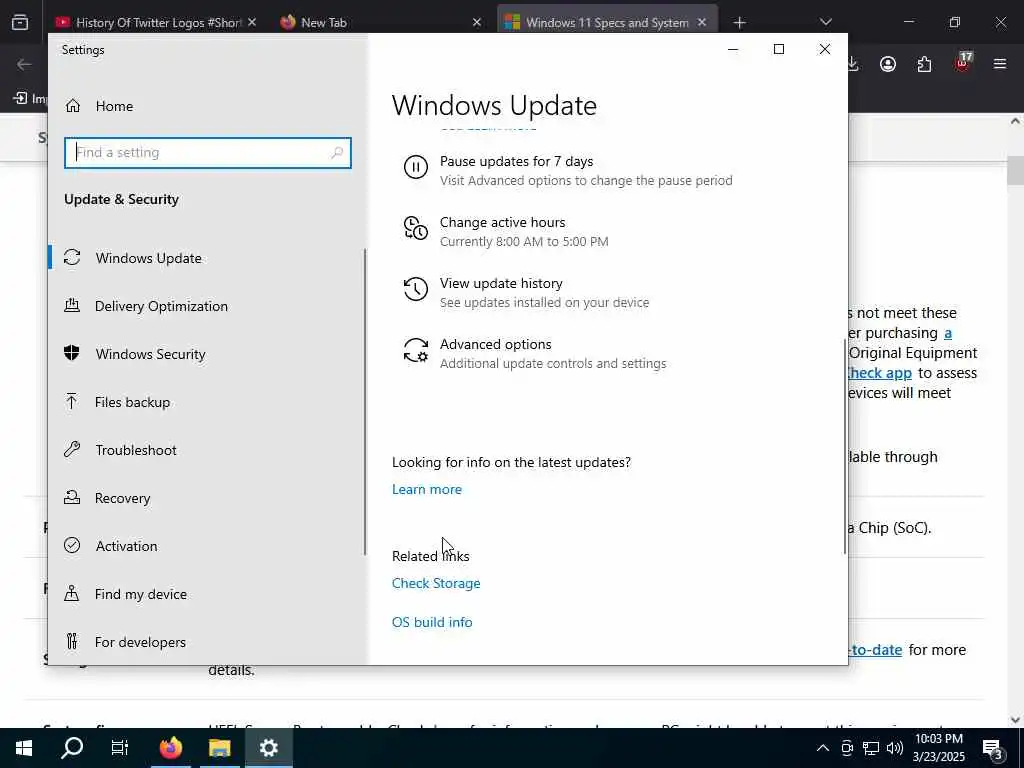The width and height of the screenshot is (1024, 768).
Task: Click Firefox icon in taskbar
Action: pos(170,748)
